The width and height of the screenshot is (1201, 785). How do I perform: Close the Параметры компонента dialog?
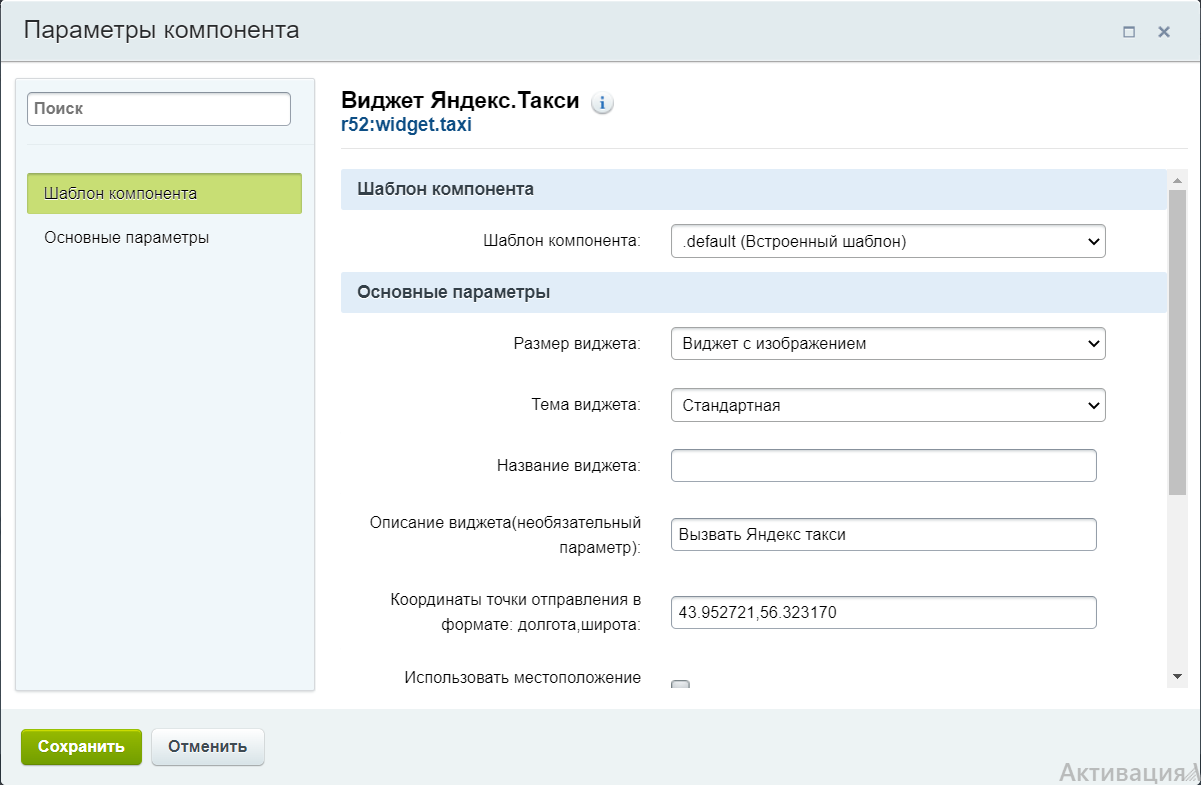click(1164, 32)
